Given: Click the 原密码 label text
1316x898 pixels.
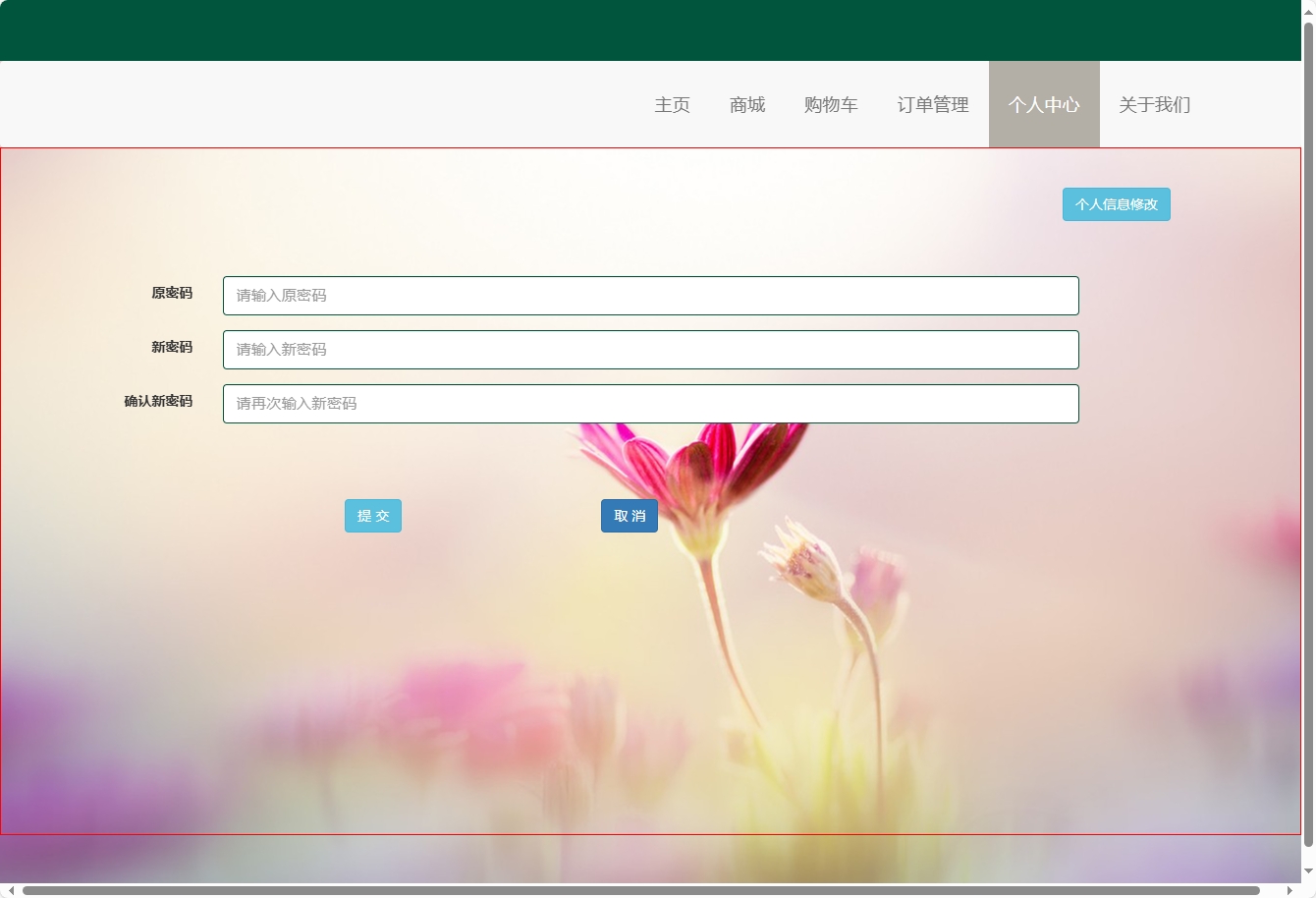Looking at the screenshot, I should (x=172, y=293).
